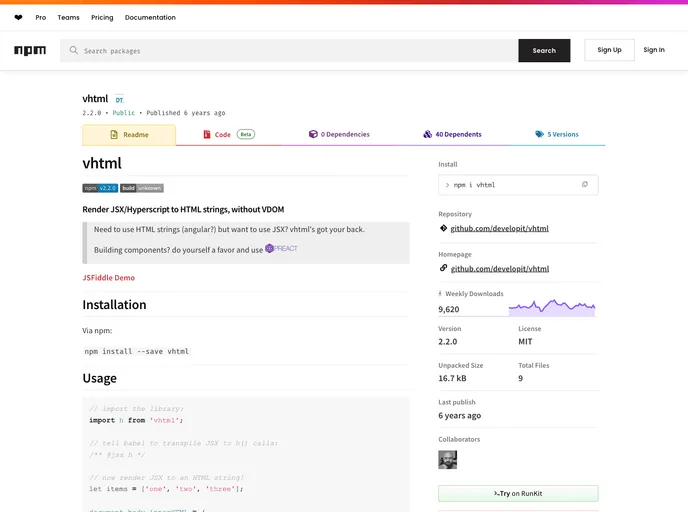688x512 pixels.
Task: Click the Try on RunKit button
Action: (x=518, y=494)
